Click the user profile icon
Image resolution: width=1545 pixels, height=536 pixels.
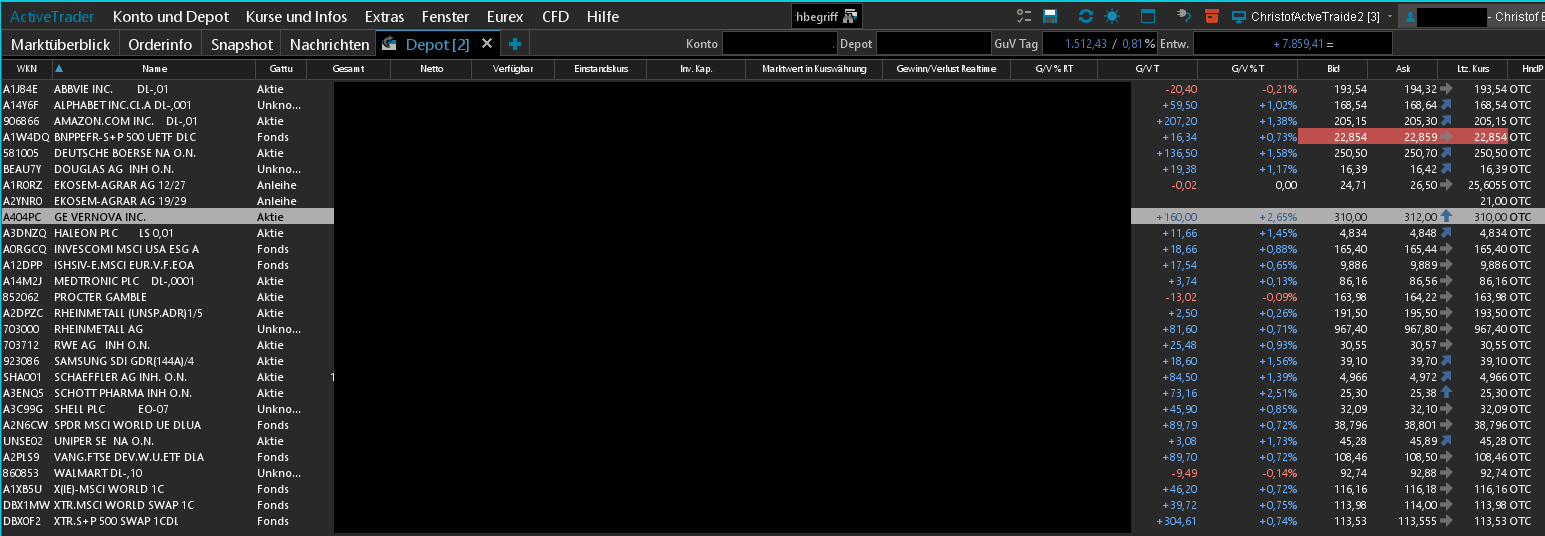pos(1409,17)
